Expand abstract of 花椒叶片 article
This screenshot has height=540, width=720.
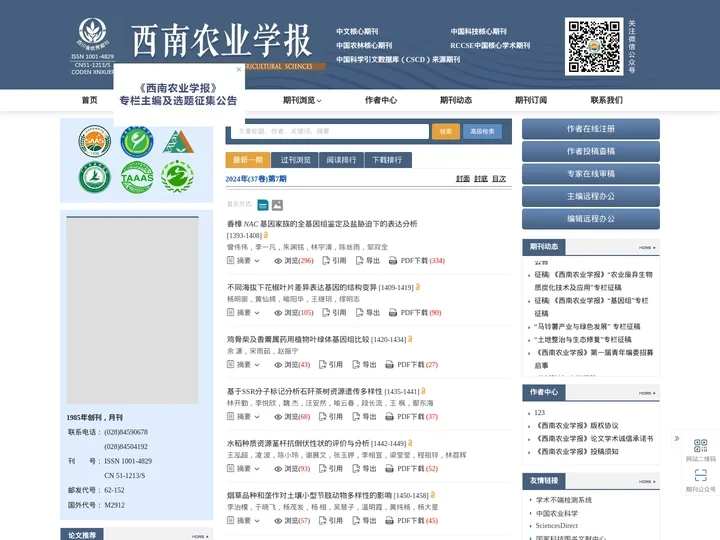(x=243, y=313)
